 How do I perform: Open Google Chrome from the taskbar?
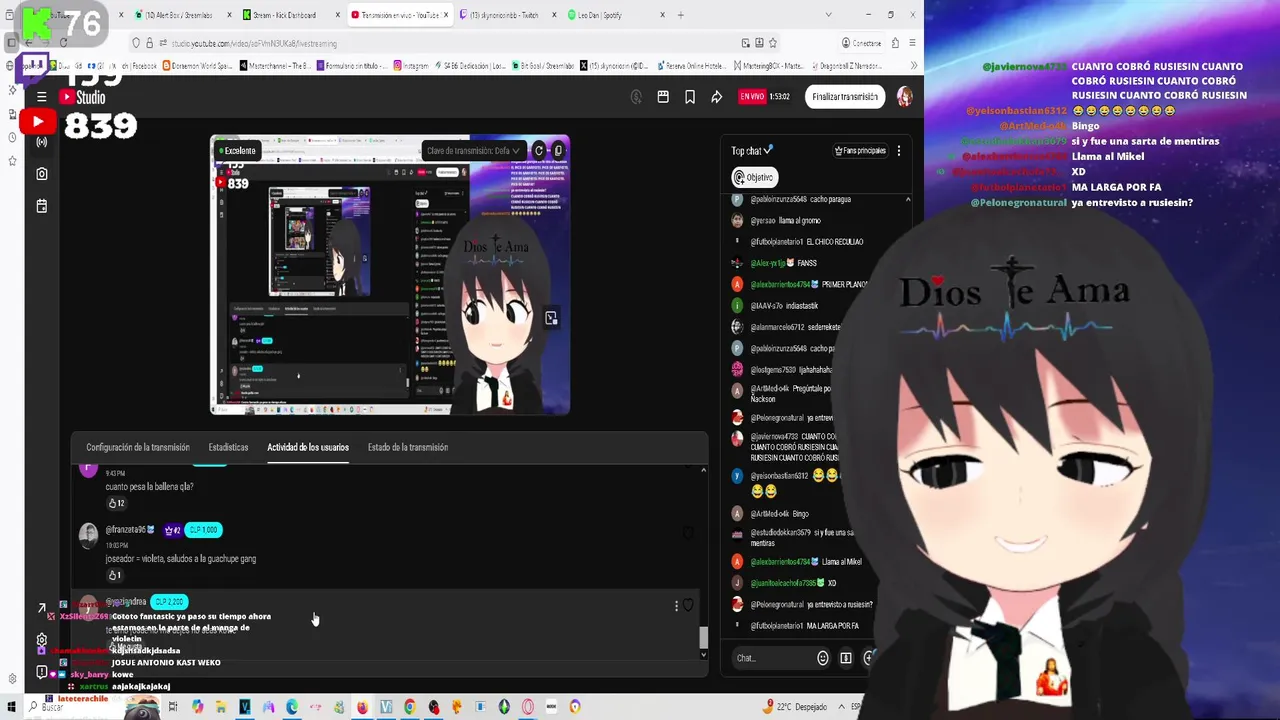point(409,707)
